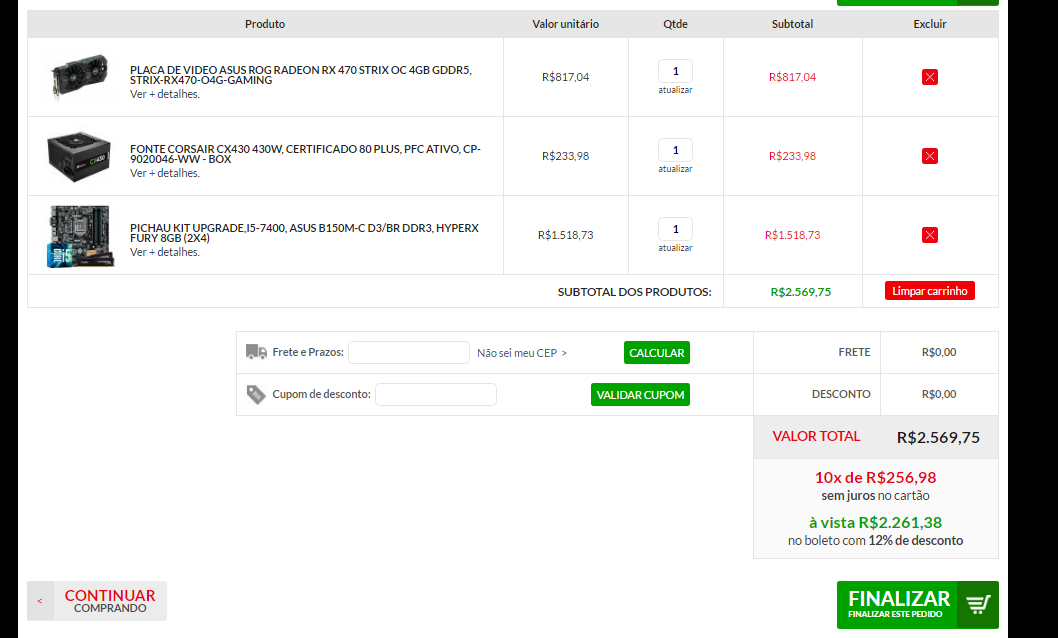This screenshot has height=638, width=1058.
Task: Click CONTINUAR COMPRANDO button
Action: 97,601
